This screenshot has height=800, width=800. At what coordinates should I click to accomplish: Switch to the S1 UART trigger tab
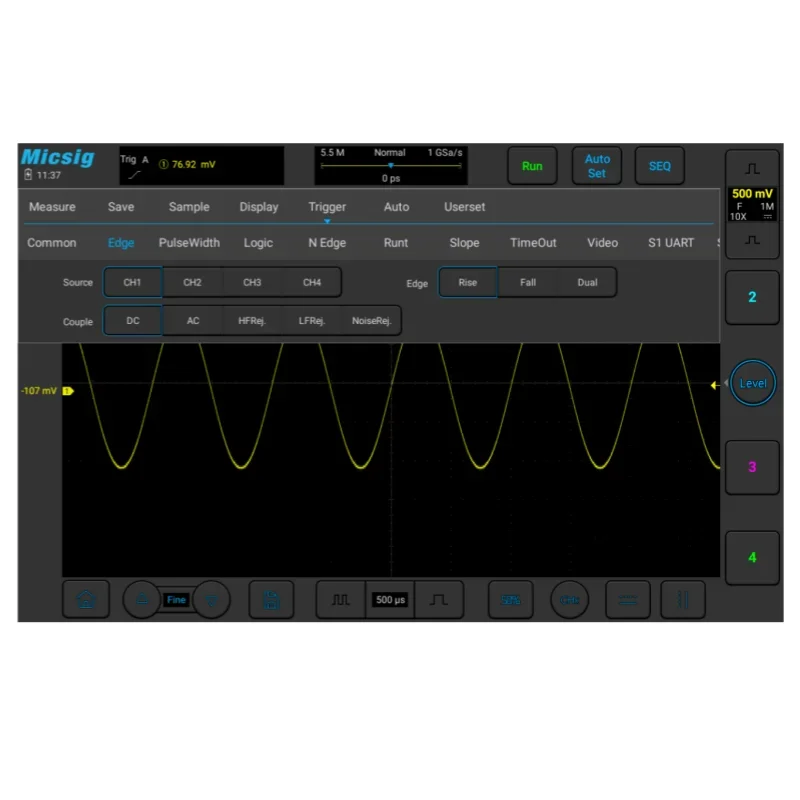coord(671,243)
